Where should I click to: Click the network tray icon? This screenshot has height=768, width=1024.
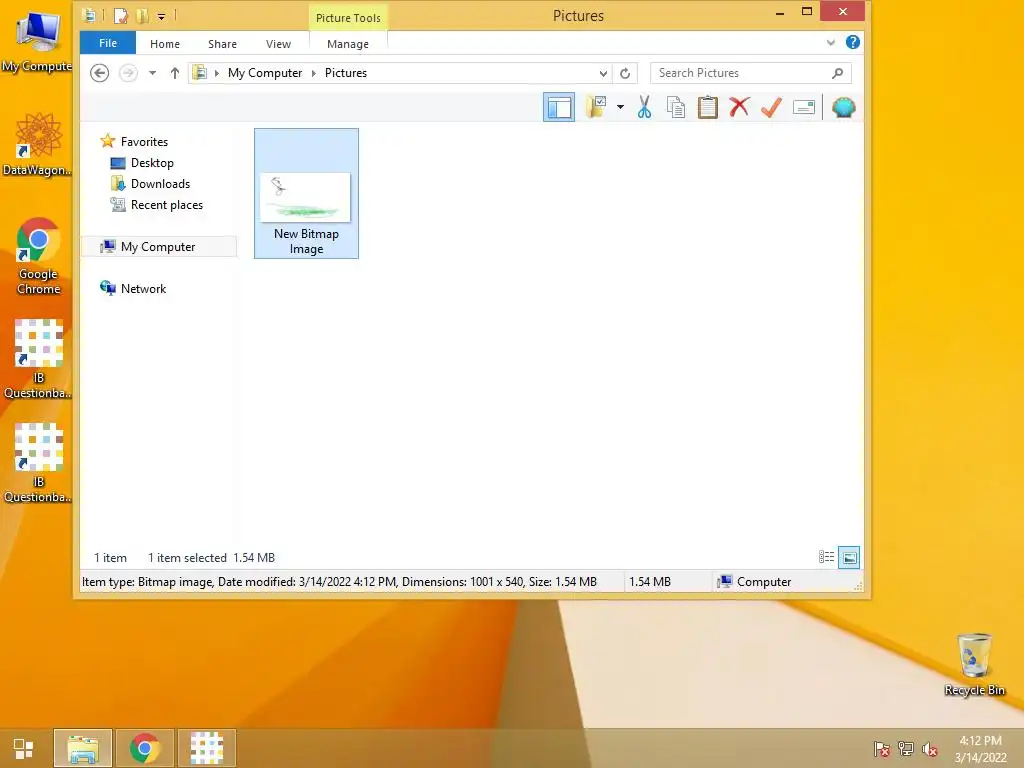906,749
